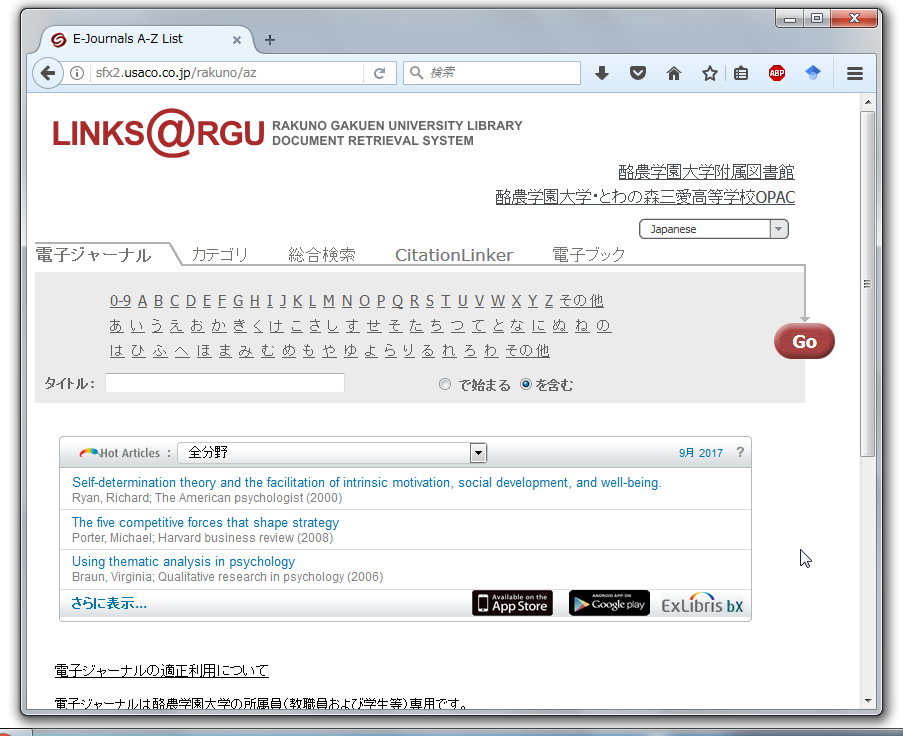Select the 'で始まる' radio option
Image resolution: width=903 pixels, height=736 pixels.
(445, 384)
